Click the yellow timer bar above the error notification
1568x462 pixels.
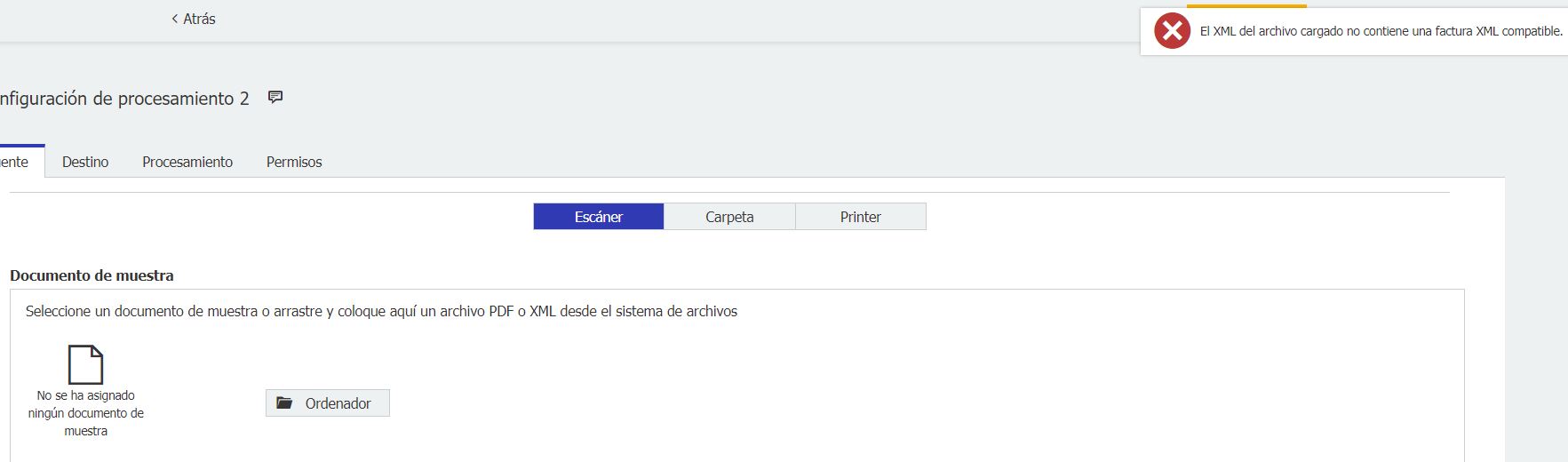[1246, 5]
